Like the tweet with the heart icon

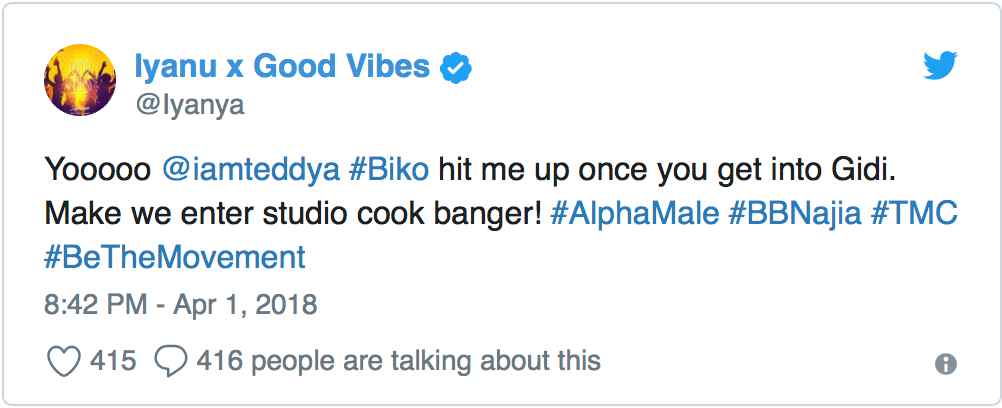(63, 361)
